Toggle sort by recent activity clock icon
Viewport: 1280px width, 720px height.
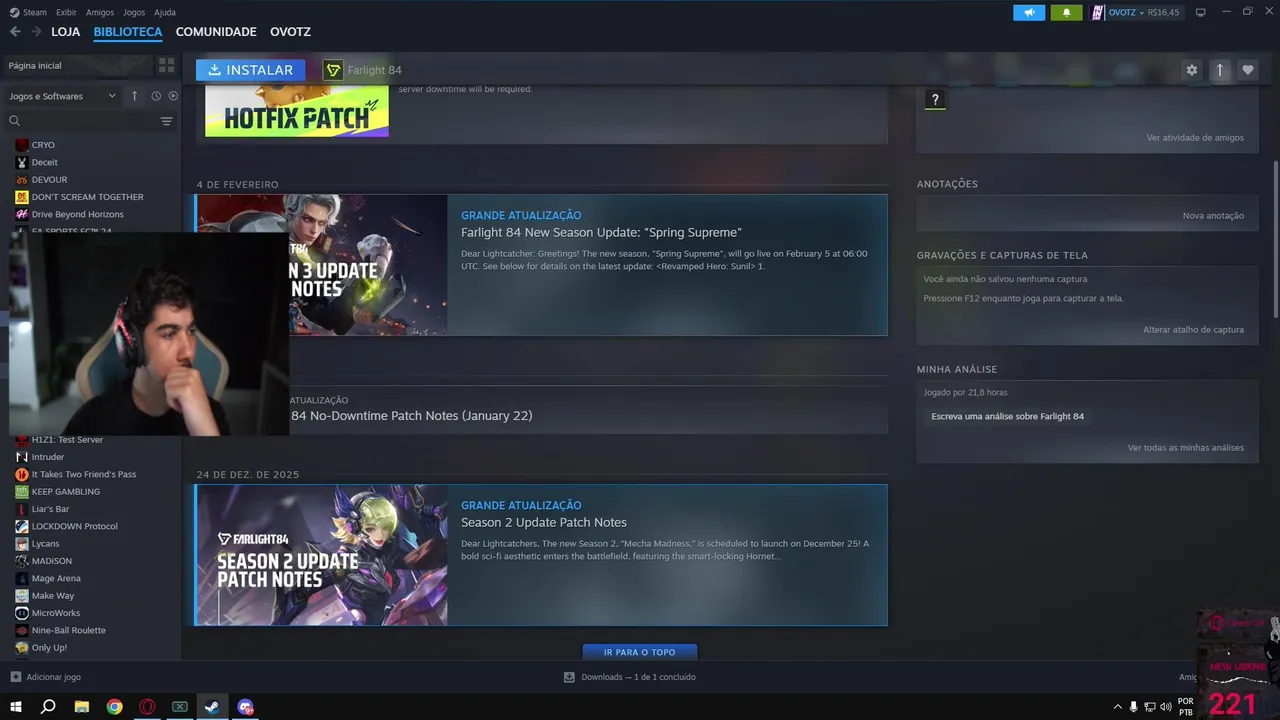coord(156,96)
